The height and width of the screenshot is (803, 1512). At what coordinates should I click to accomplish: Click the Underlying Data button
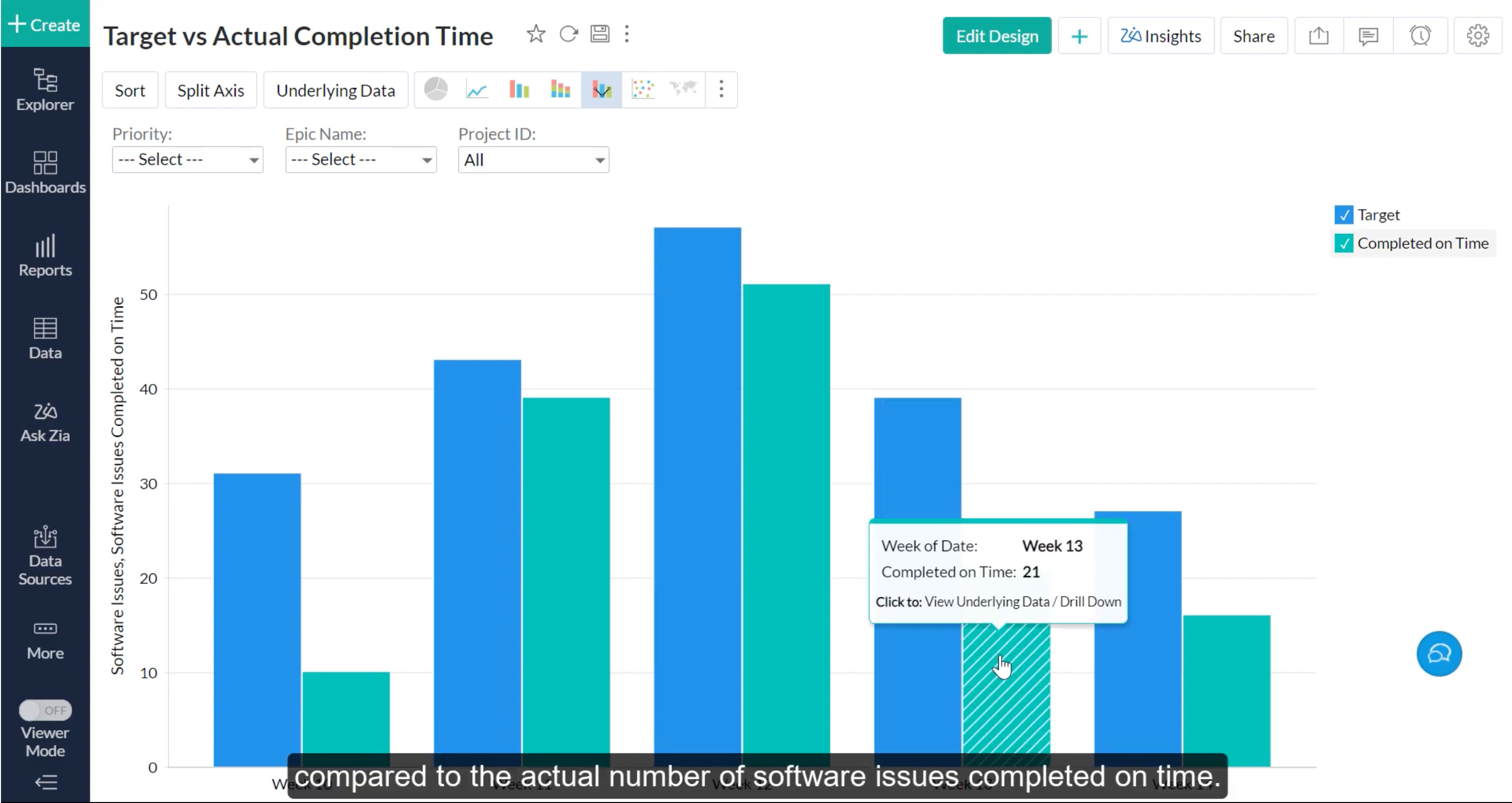(335, 90)
